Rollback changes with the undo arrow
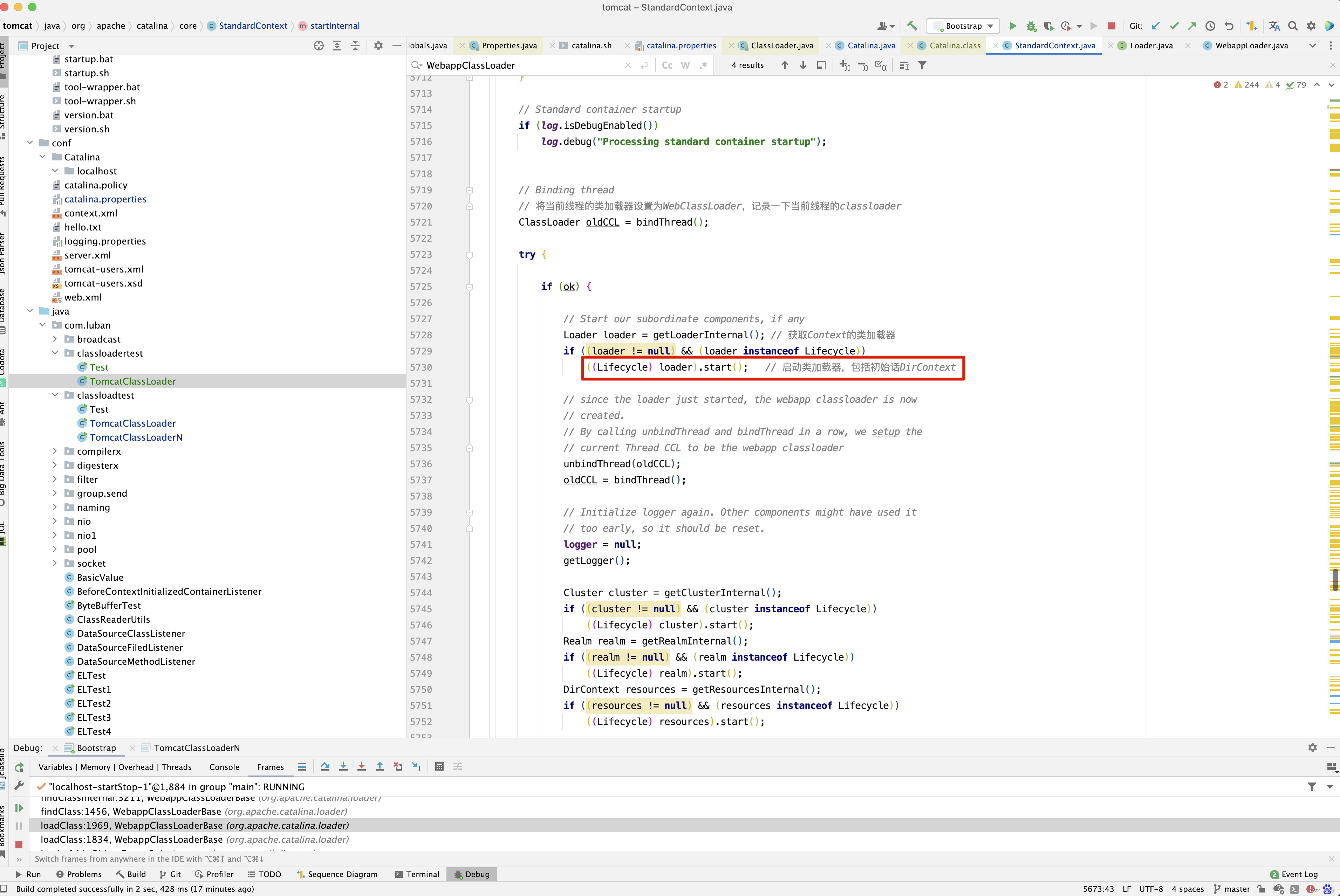This screenshot has width=1340, height=896. [x=1229, y=26]
